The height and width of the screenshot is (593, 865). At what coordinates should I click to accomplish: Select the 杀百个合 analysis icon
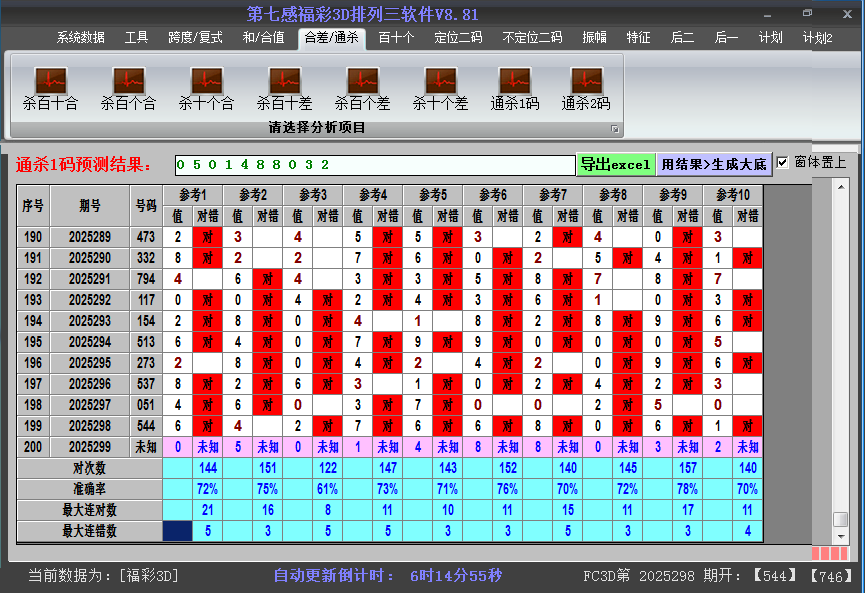(x=128, y=88)
